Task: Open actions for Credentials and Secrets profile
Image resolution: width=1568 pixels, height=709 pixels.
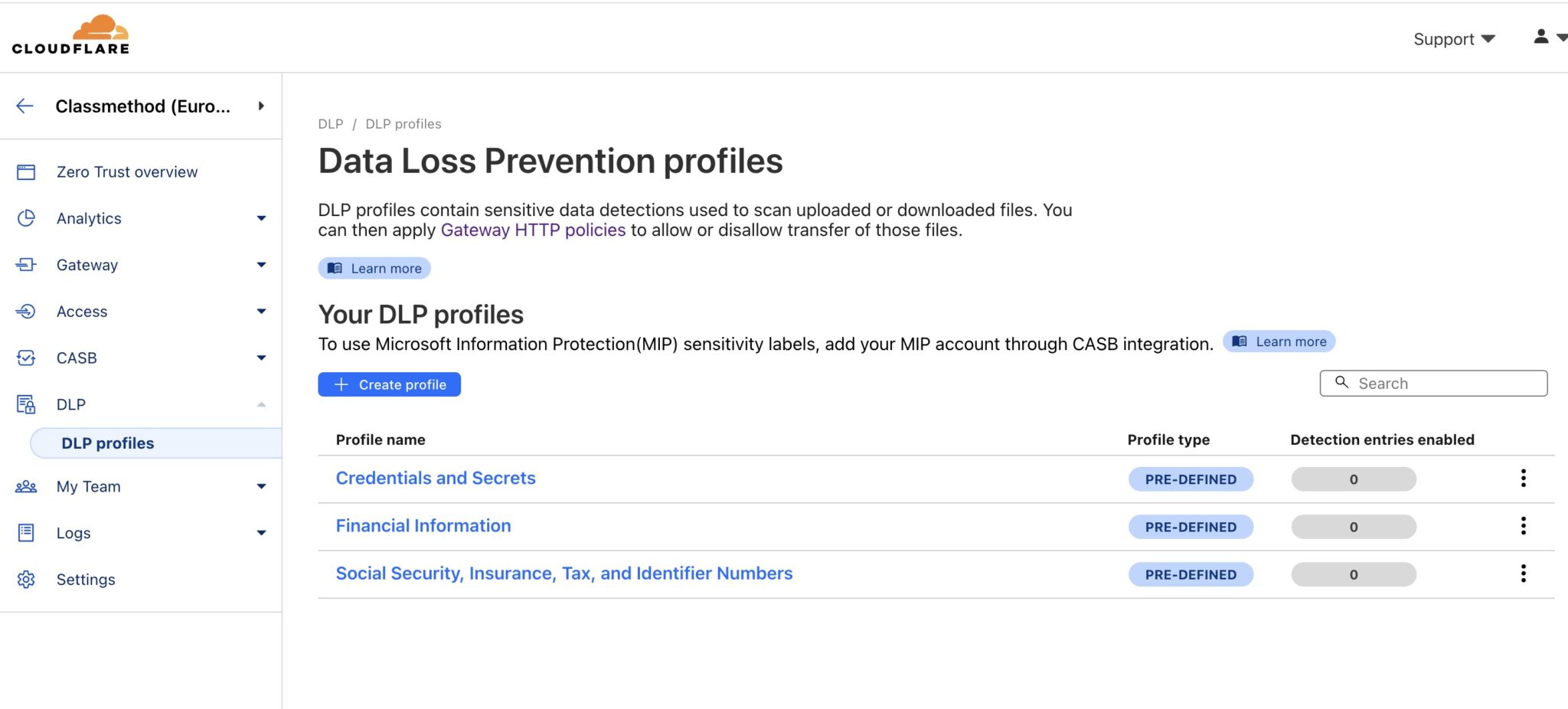Action: click(1524, 479)
